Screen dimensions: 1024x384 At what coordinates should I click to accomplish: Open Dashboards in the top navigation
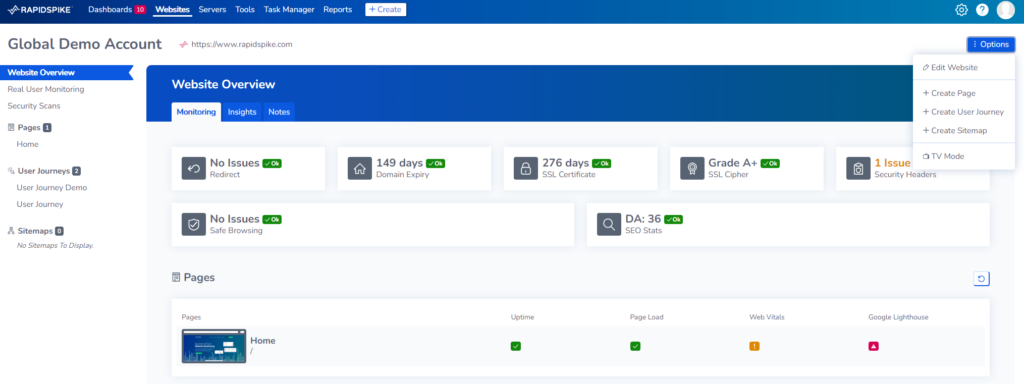click(x=110, y=10)
